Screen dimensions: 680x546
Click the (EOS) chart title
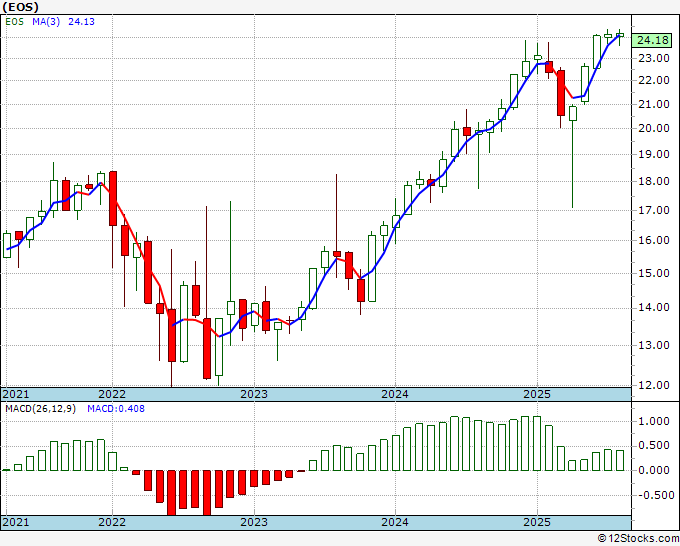pos(20,7)
